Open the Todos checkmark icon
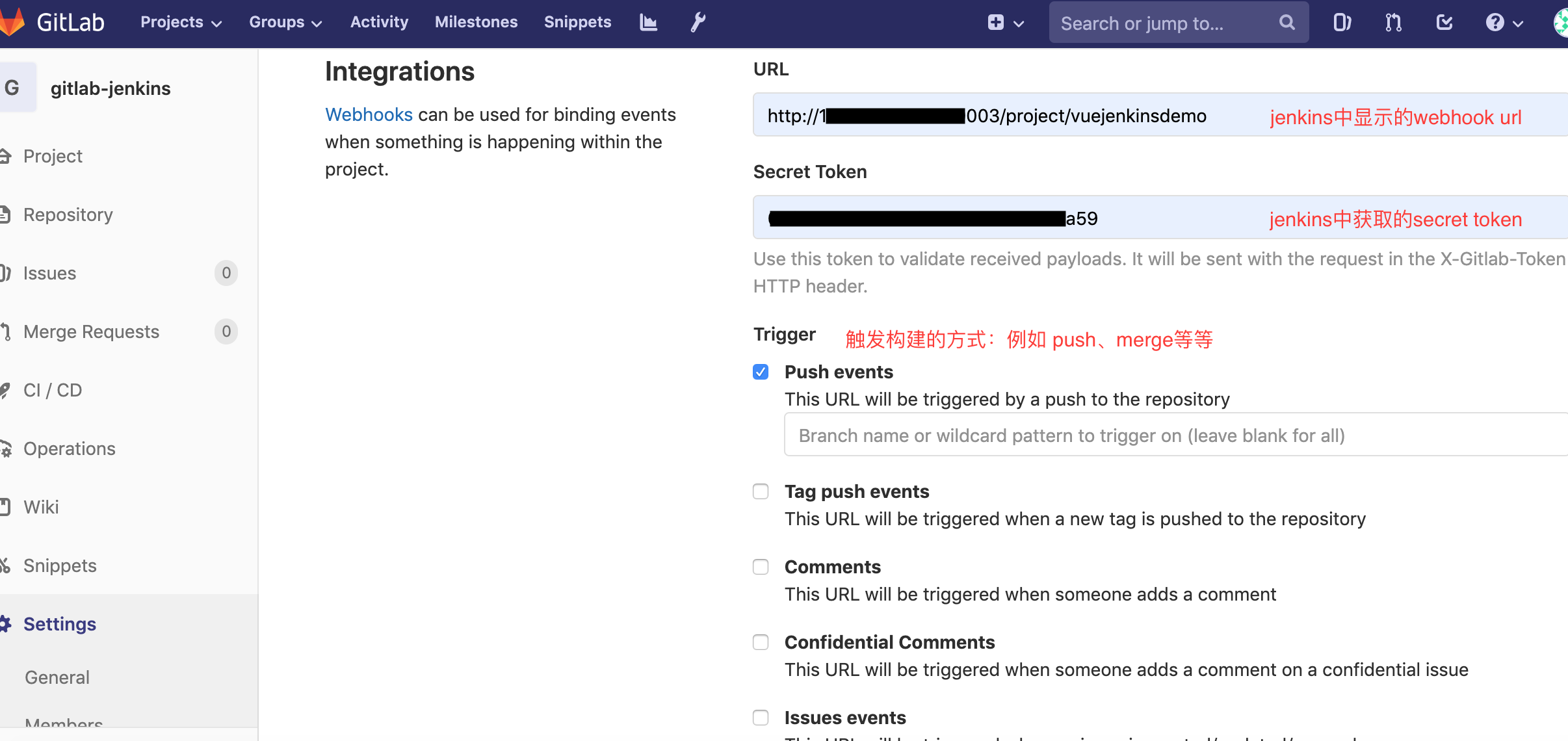This screenshot has width=1568, height=741. tap(1443, 21)
